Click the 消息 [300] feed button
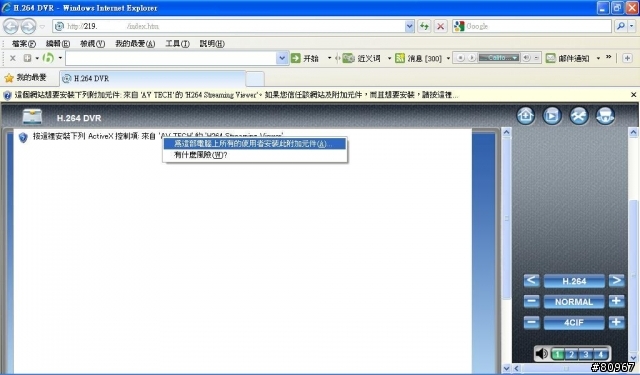640x375 pixels. 418,58
